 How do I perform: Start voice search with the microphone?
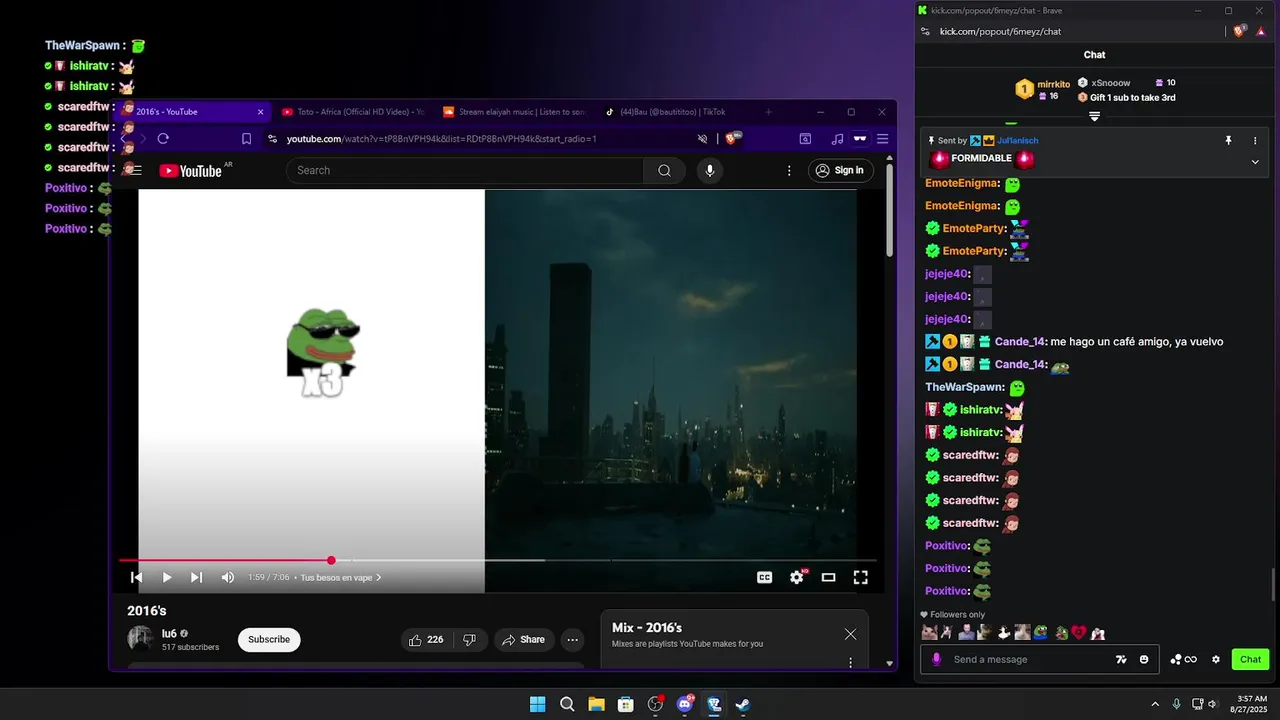710,170
